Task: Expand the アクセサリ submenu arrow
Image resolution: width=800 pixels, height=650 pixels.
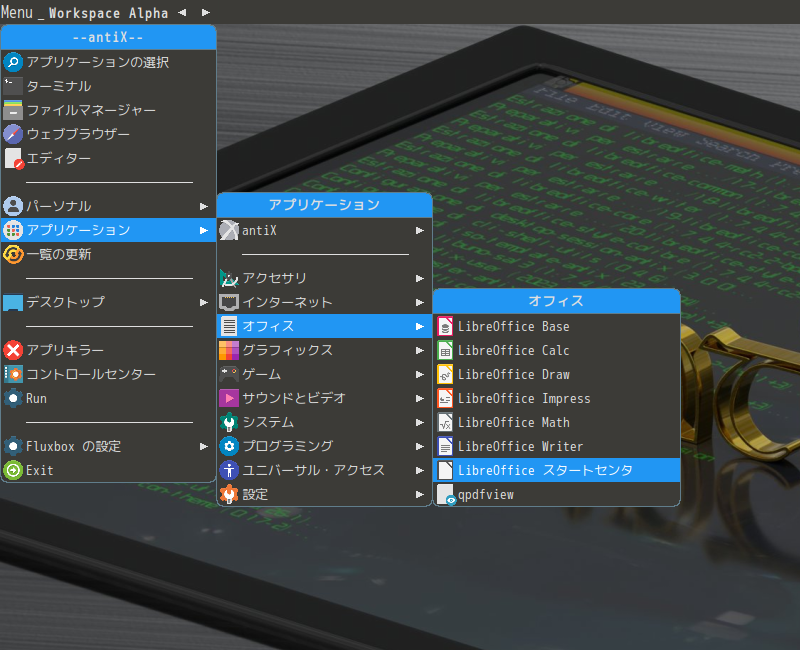Action: [x=419, y=279]
